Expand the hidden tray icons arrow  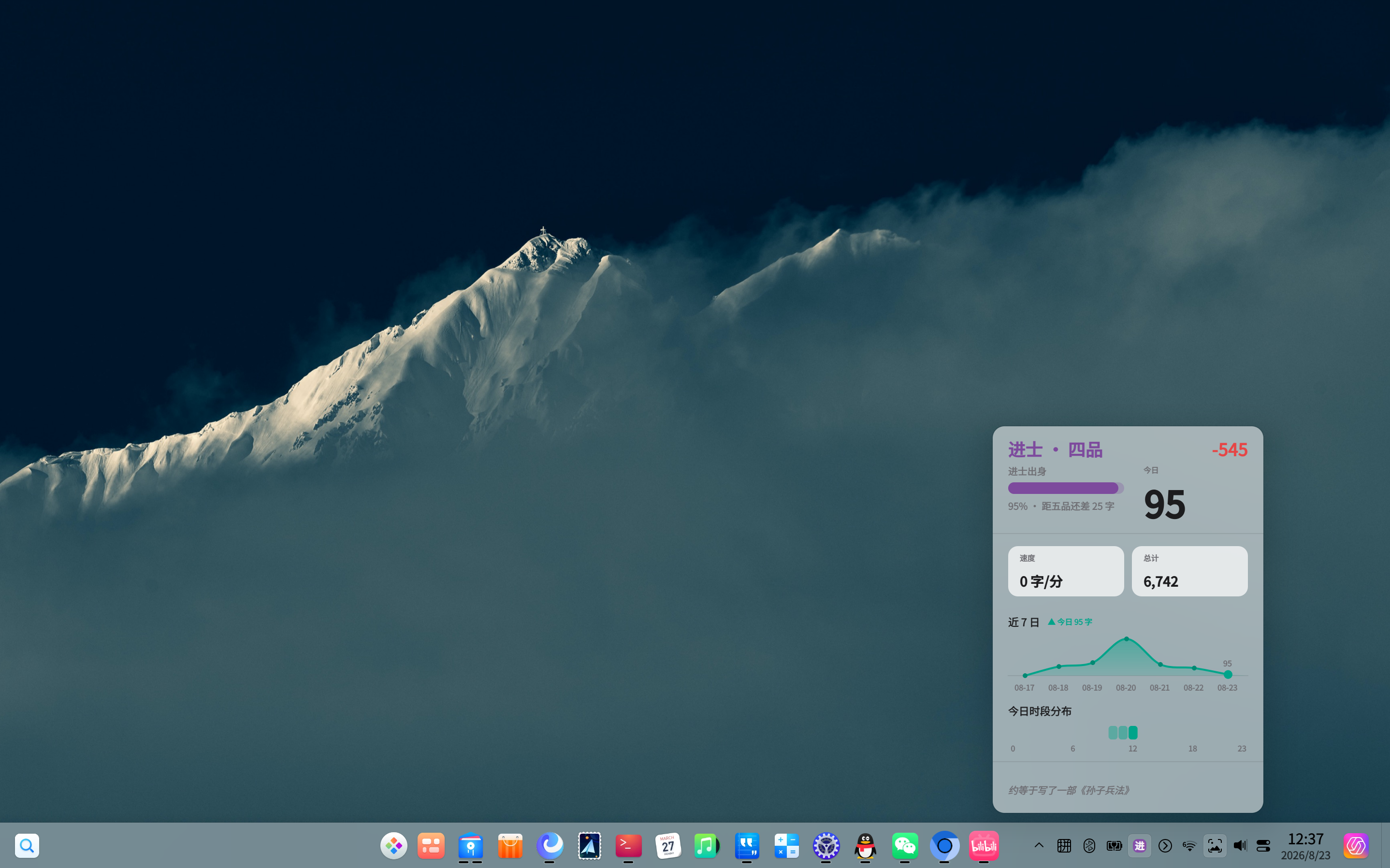coord(1039,846)
